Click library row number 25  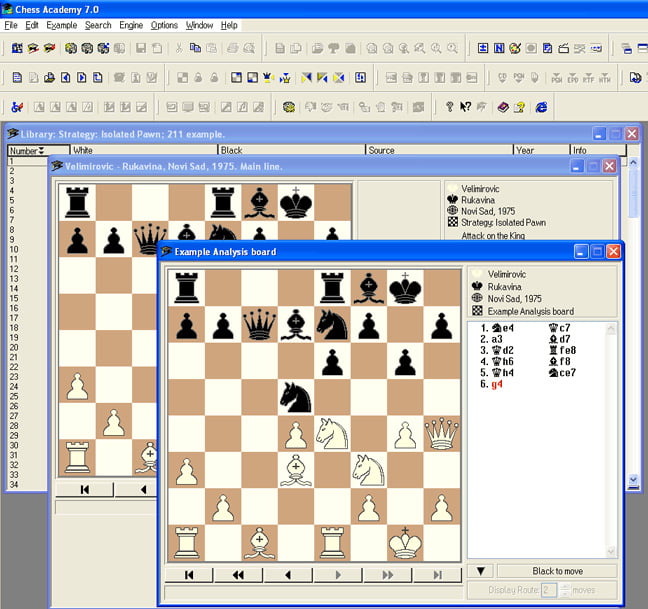[x=14, y=396]
